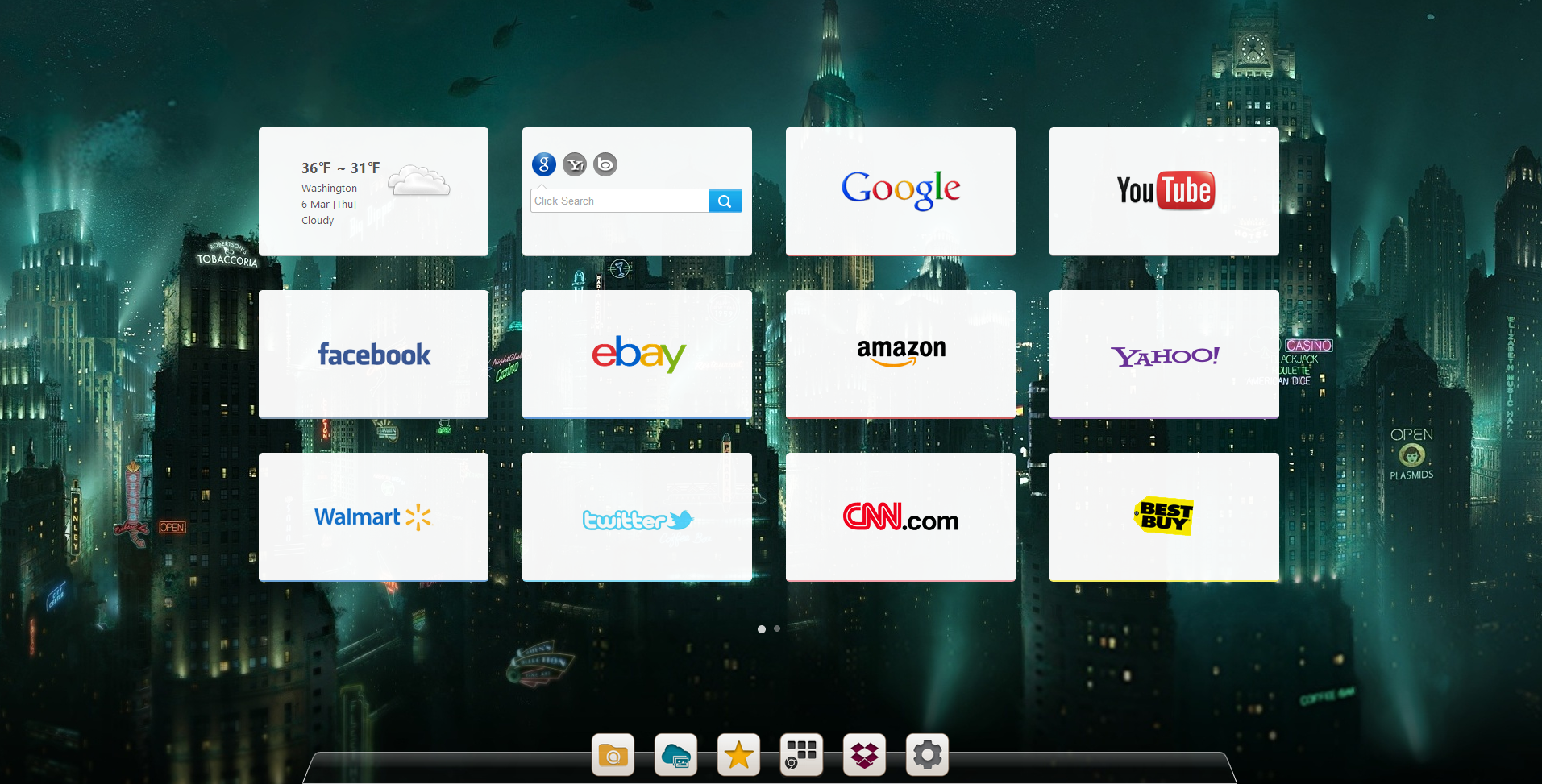Image resolution: width=1542 pixels, height=784 pixels.
Task: Go to first page indicator dot
Action: 762,629
